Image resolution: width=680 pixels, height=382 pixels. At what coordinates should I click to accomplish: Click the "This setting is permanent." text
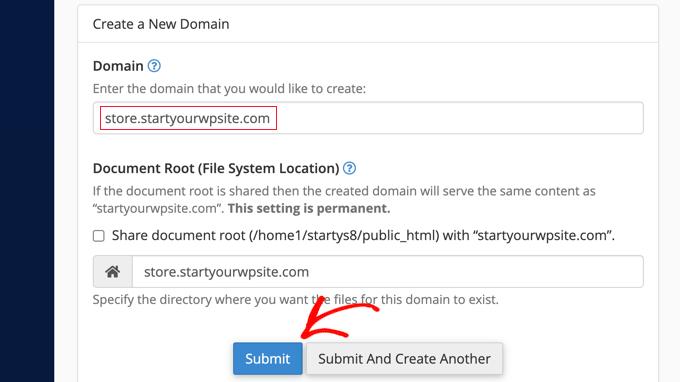[309, 209]
